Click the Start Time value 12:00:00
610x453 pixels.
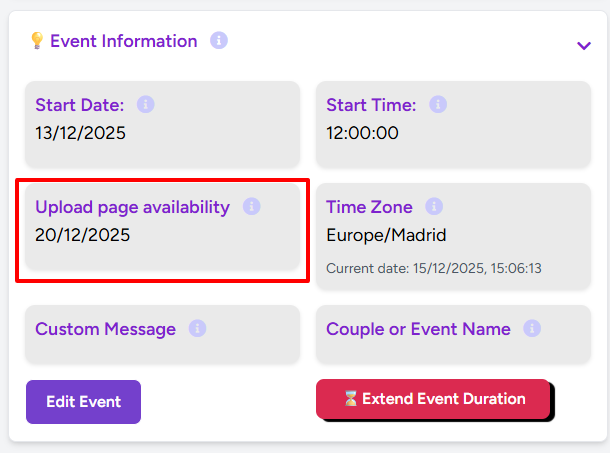pyautogui.click(x=363, y=133)
